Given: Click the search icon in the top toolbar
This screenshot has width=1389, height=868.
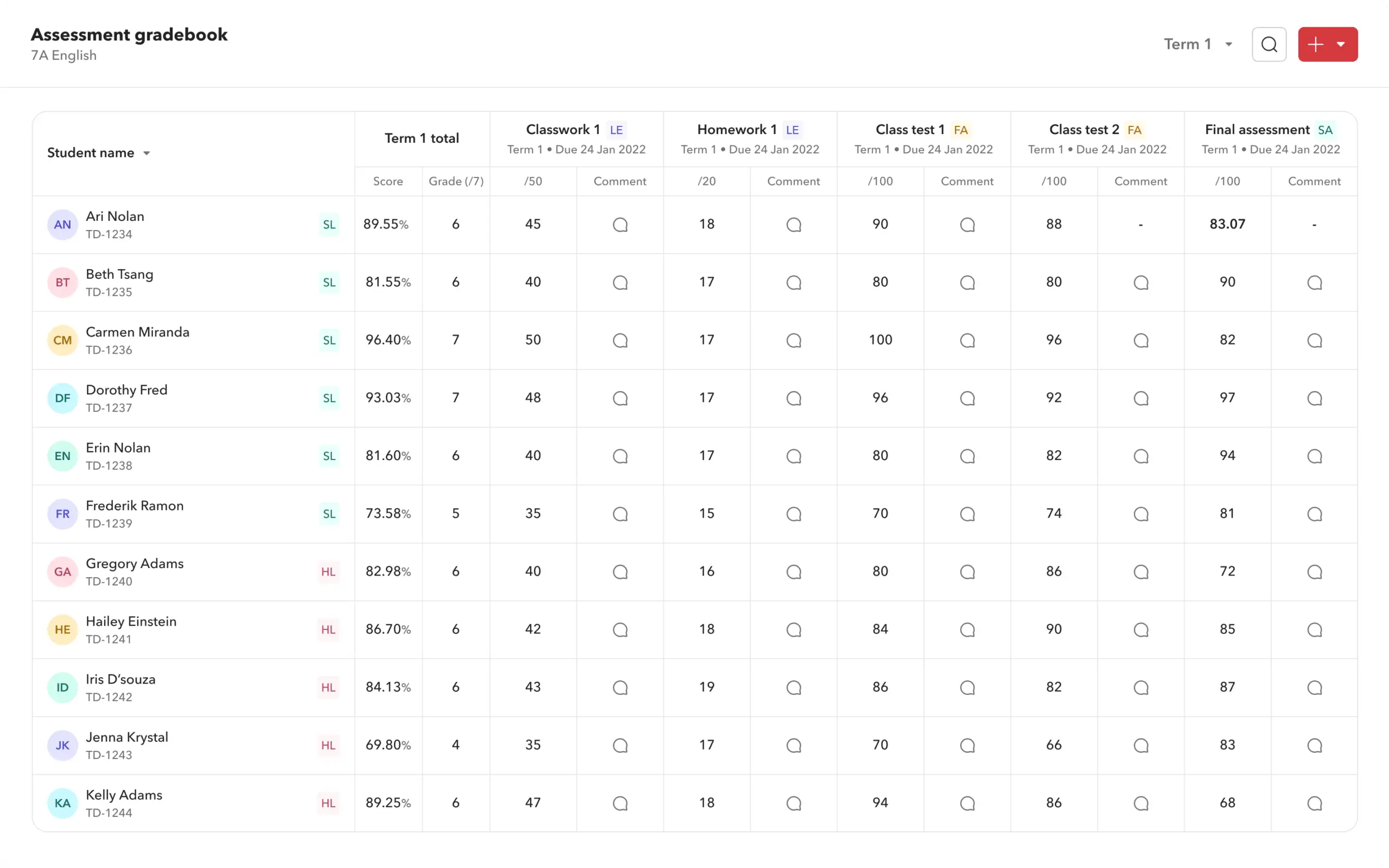Looking at the screenshot, I should click(x=1268, y=44).
